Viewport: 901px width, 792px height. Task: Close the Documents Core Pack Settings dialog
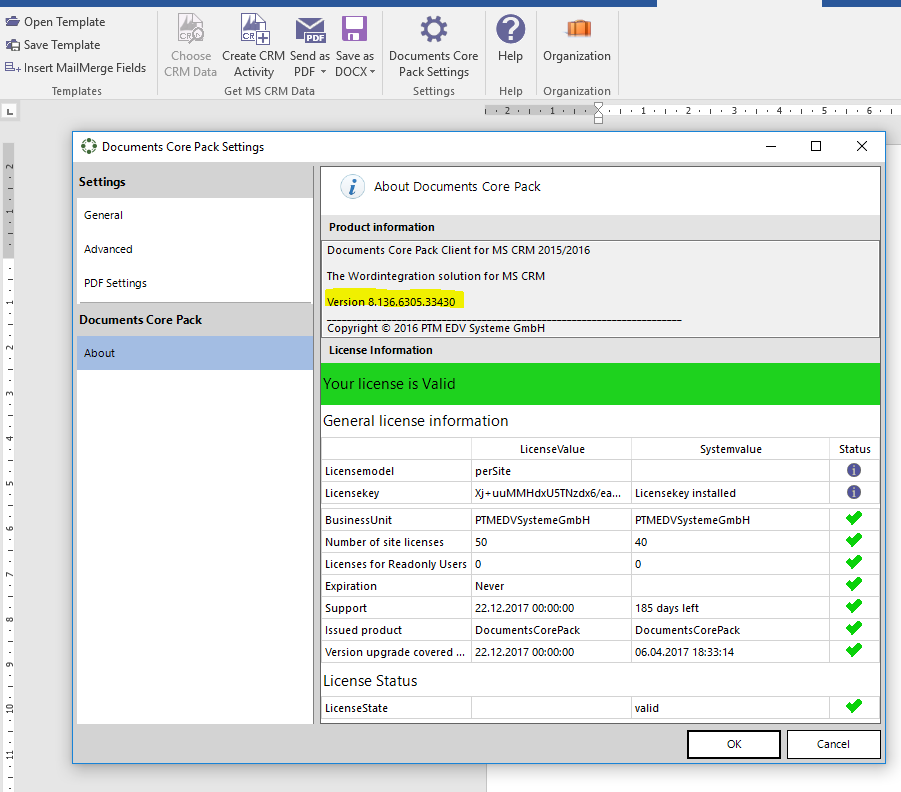click(x=861, y=147)
